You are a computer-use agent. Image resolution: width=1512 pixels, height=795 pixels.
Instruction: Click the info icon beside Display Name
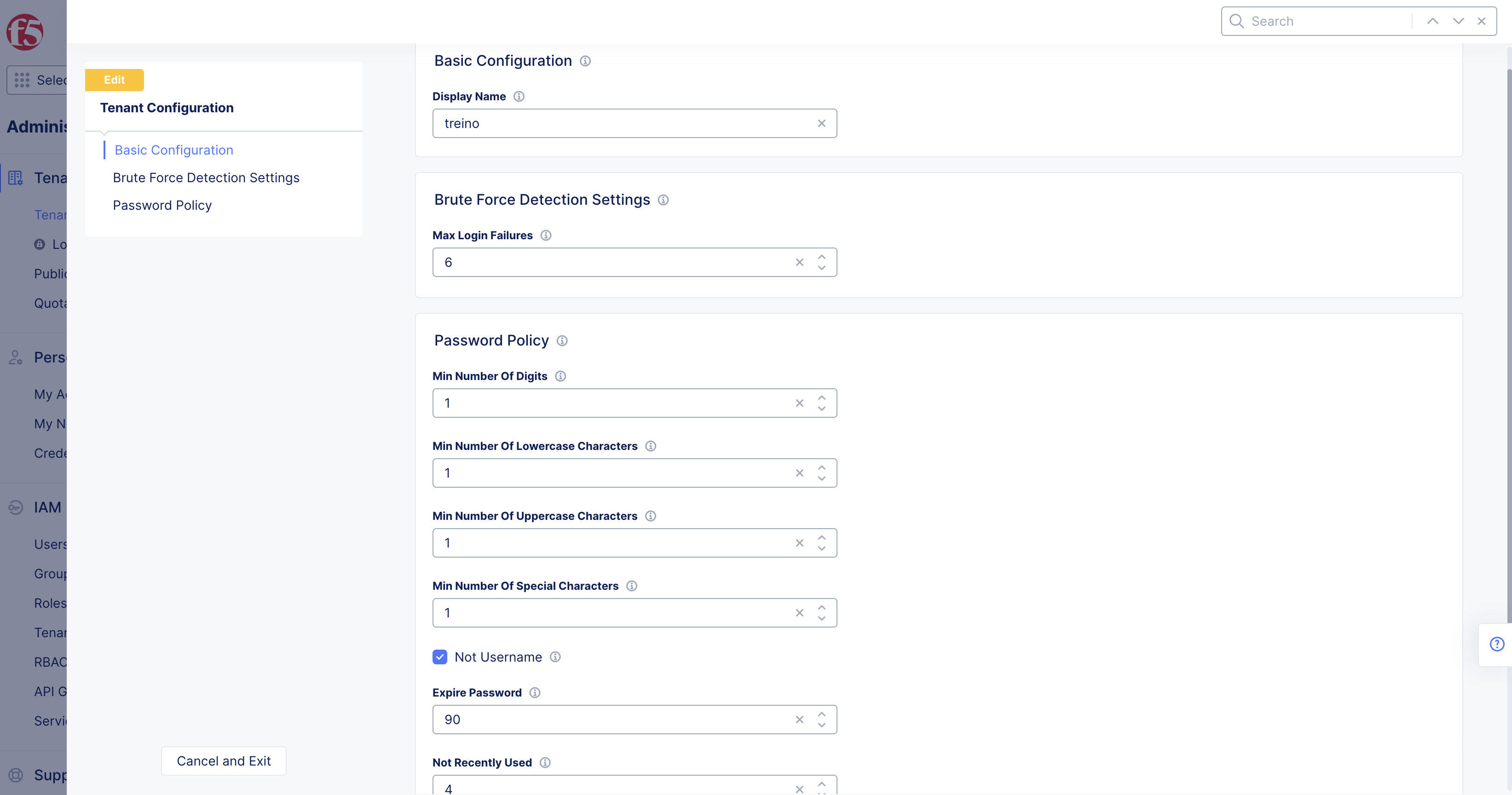519,96
